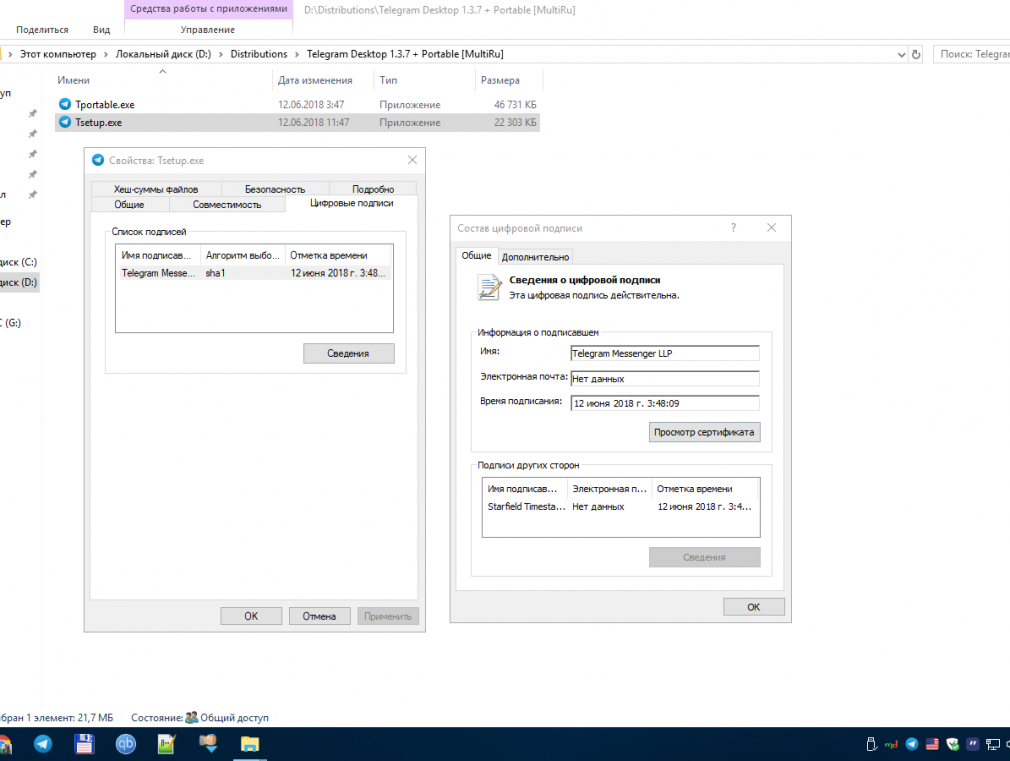Click 'Отмена' in Properties window

[x=319, y=616]
